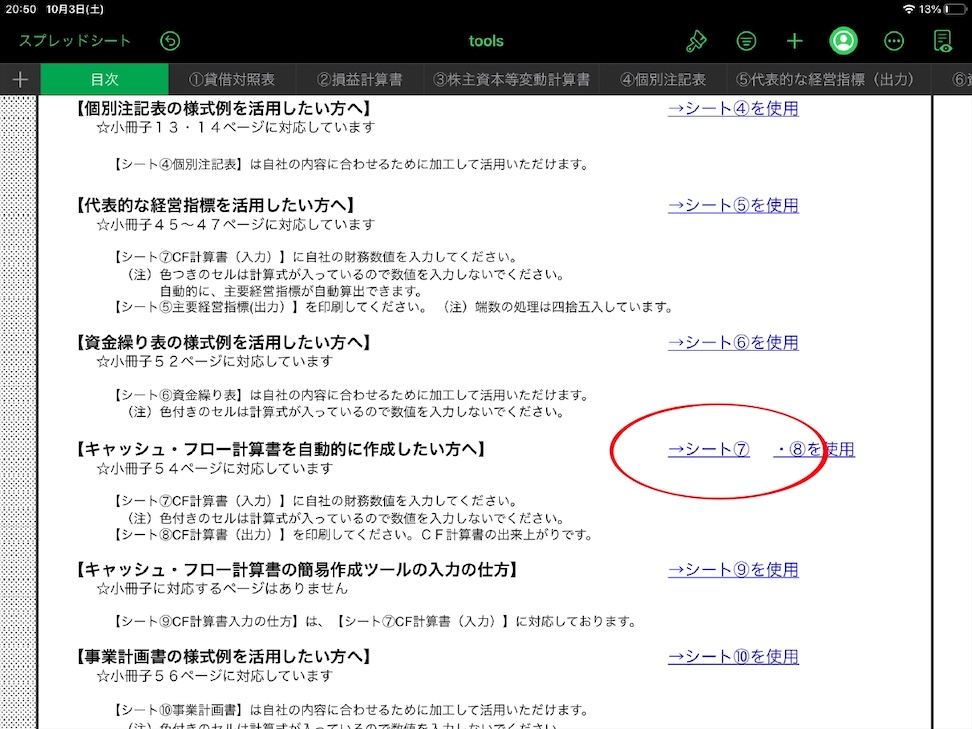Open the Collaborate person icon
This screenshot has width=972, height=729.
click(x=844, y=41)
